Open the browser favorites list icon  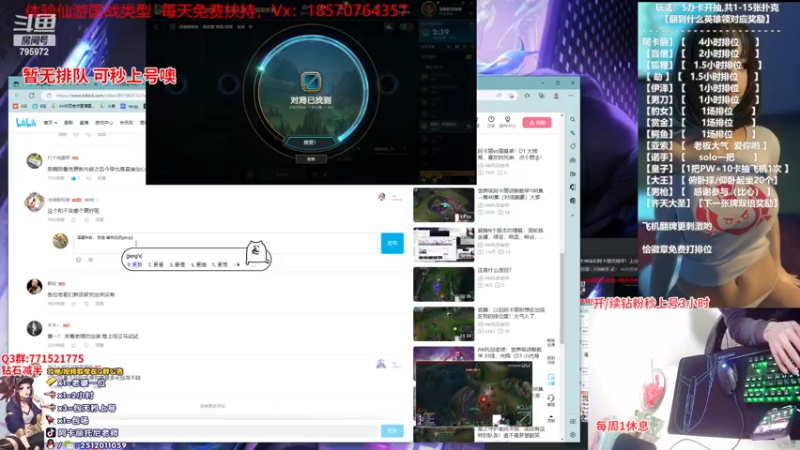[x=527, y=95]
